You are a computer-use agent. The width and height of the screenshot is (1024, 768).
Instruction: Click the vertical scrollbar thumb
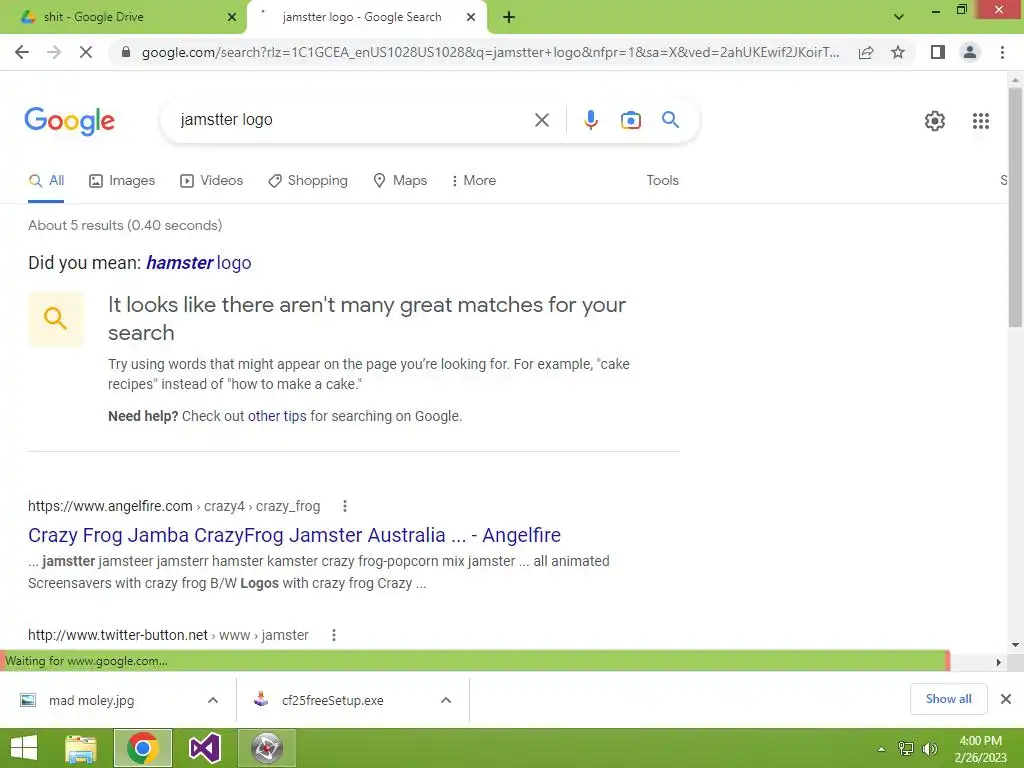[1015, 207]
